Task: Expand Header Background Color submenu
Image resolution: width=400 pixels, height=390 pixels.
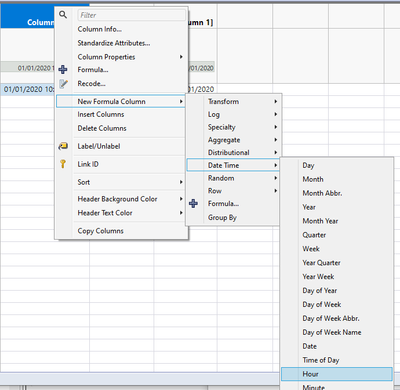Action: click(120, 199)
